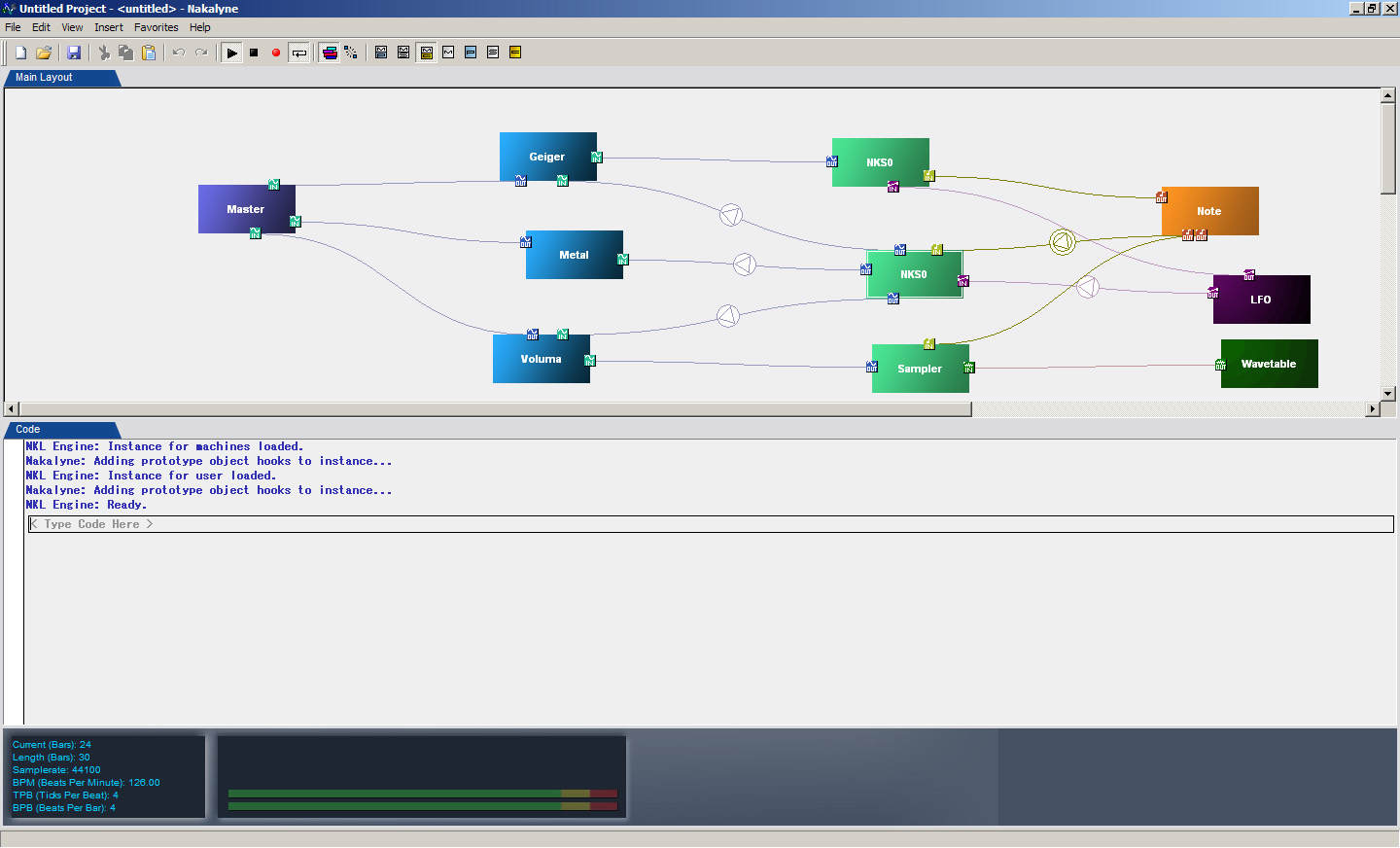Click the OUT port on the Sampler node
This screenshot has height=848, width=1400.
872,367
